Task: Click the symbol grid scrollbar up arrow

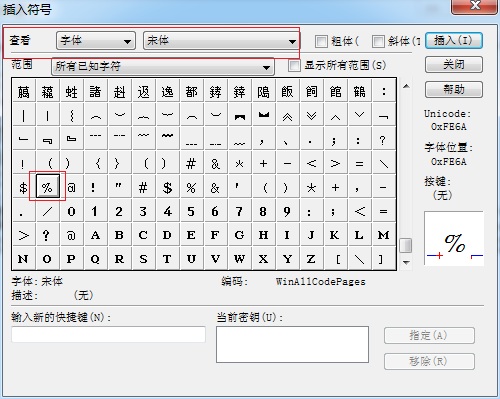Action: 406,87
